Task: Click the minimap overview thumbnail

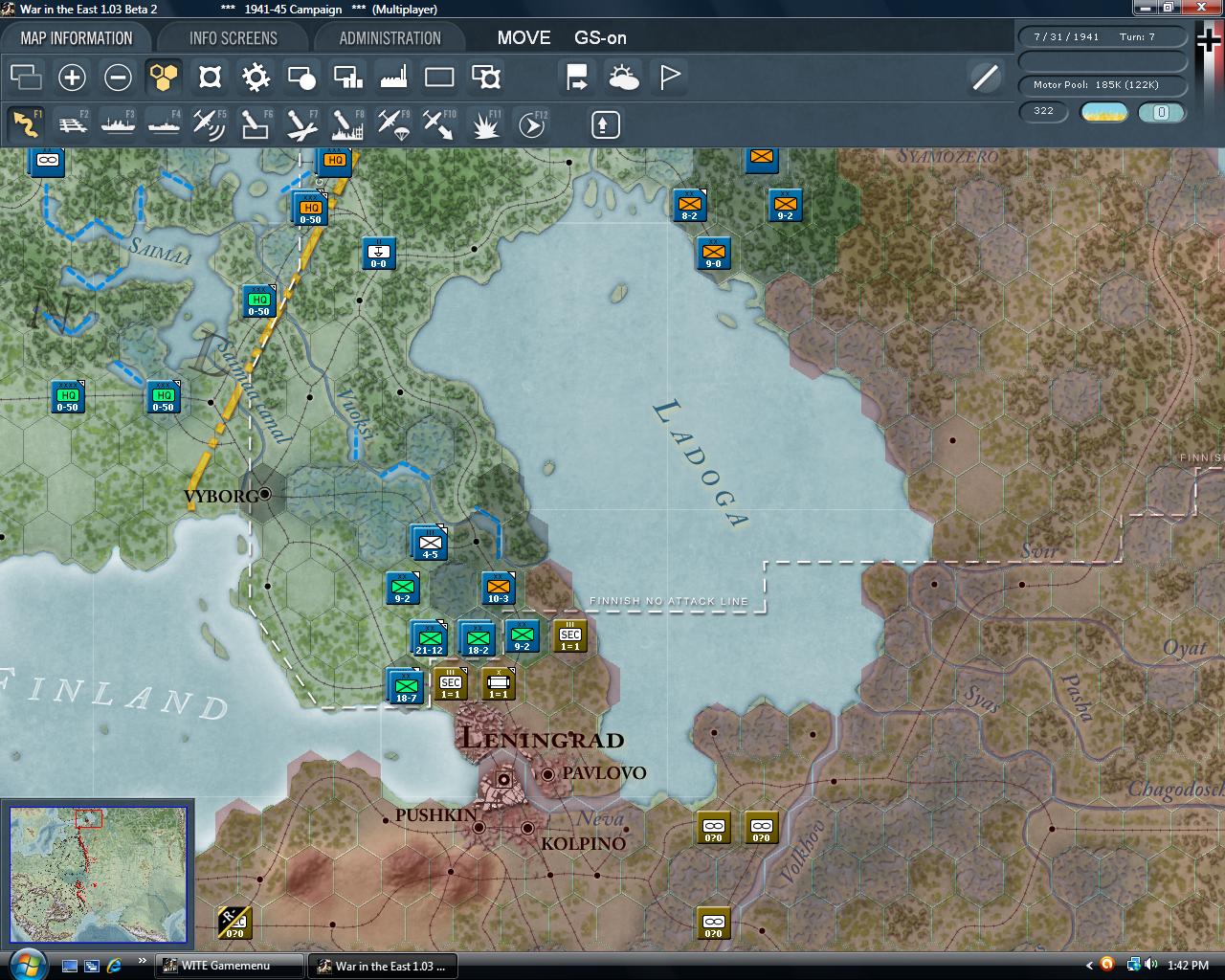Action: [x=98, y=875]
